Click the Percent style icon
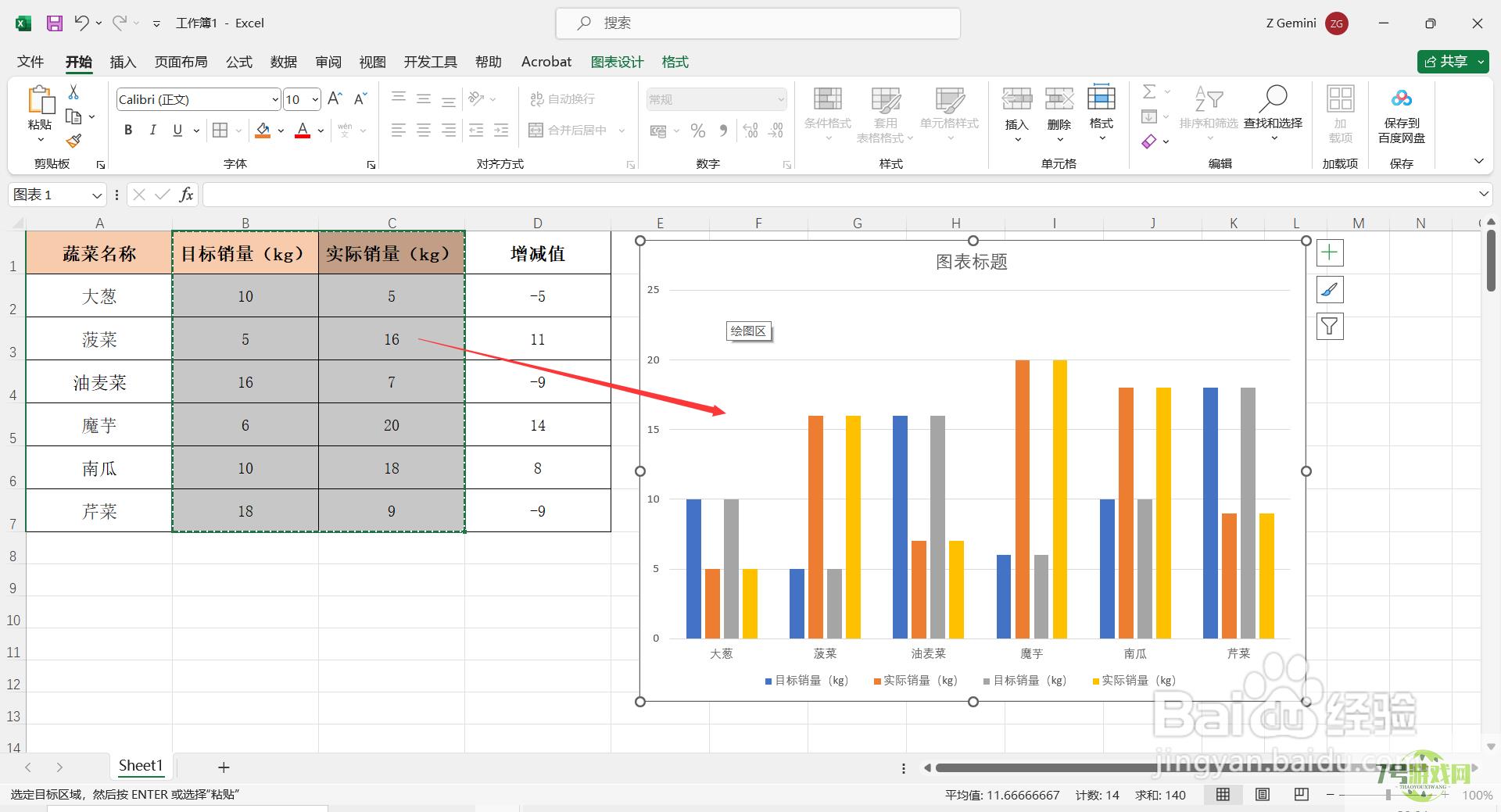Viewport: 1501px width, 812px height. [698, 131]
